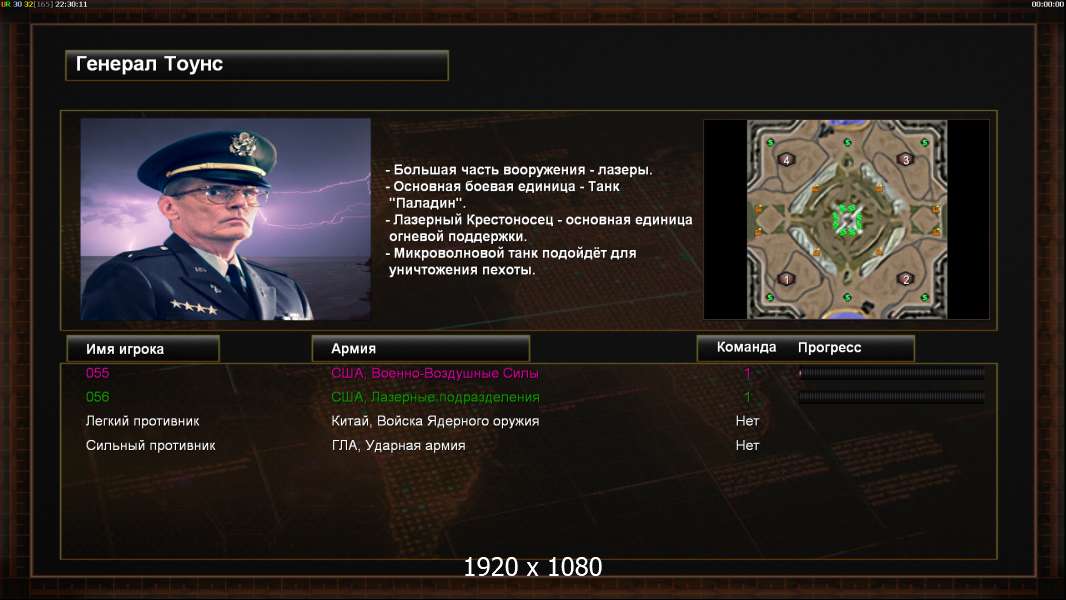The height and width of the screenshot is (600, 1066).
Task: Click the top-center green supply icon on minimap
Action: pyautogui.click(x=847, y=143)
